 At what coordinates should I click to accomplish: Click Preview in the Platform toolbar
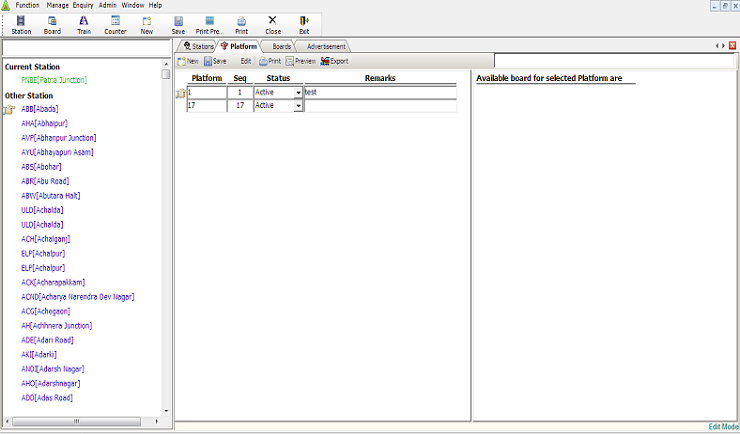300,61
